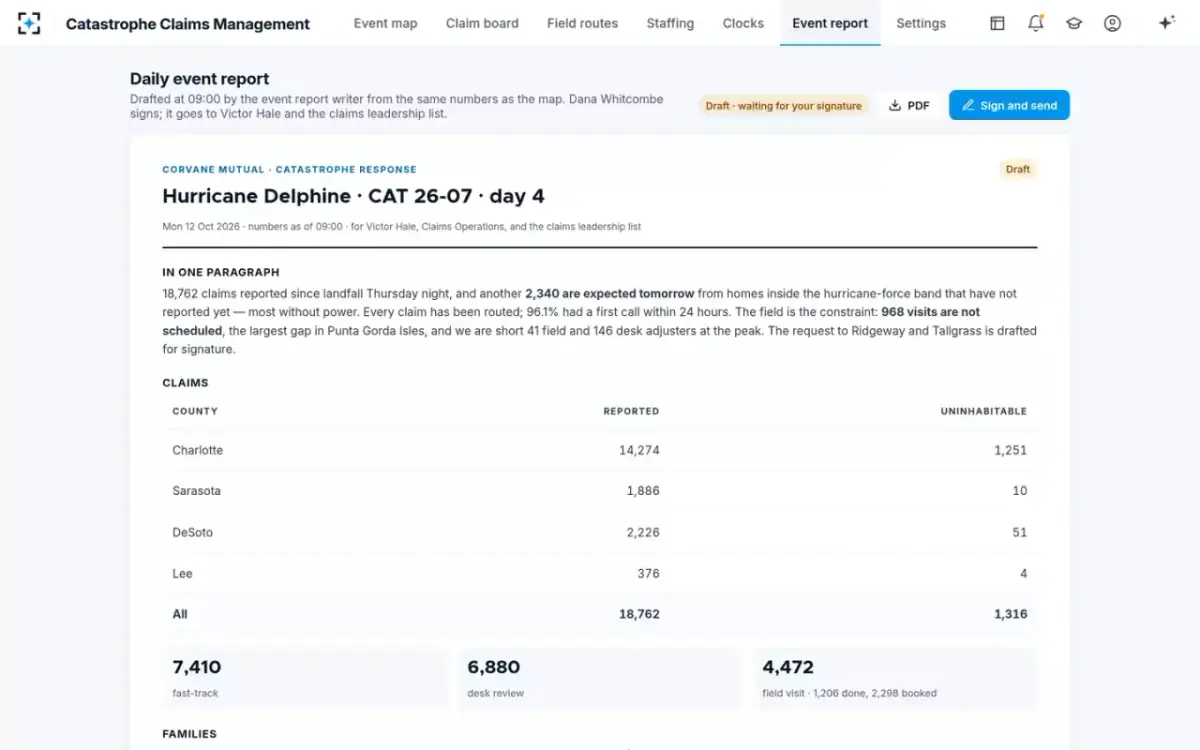Viewport: 1200px width, 750px height.
Task: Download the report as PDF
Action: (x=909, y=105)
